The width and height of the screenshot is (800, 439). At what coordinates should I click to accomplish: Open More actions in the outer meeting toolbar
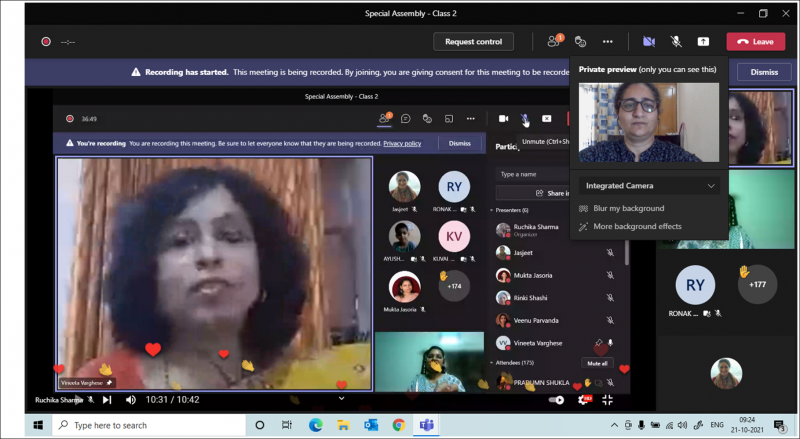[607, 42]
